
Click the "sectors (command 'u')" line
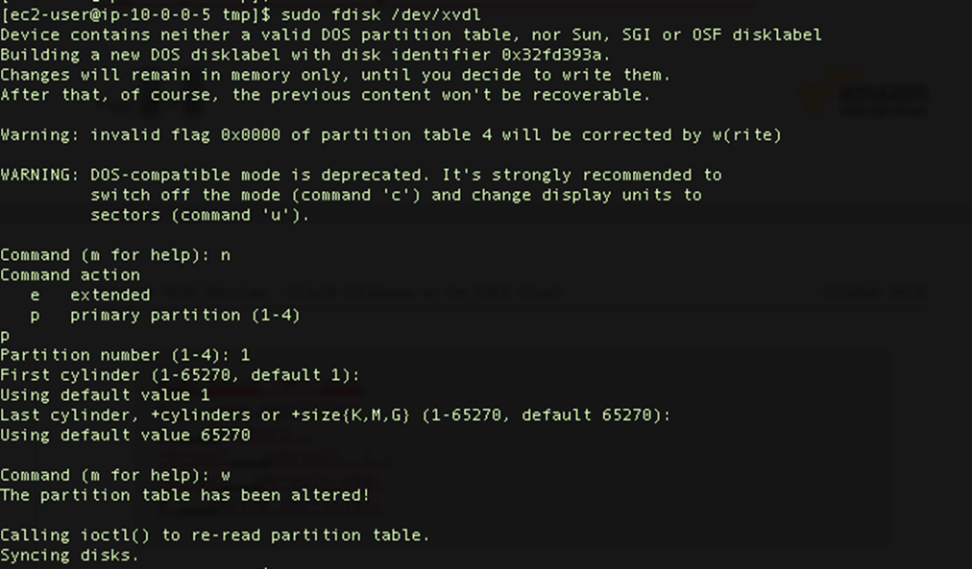tap(200, 215)
